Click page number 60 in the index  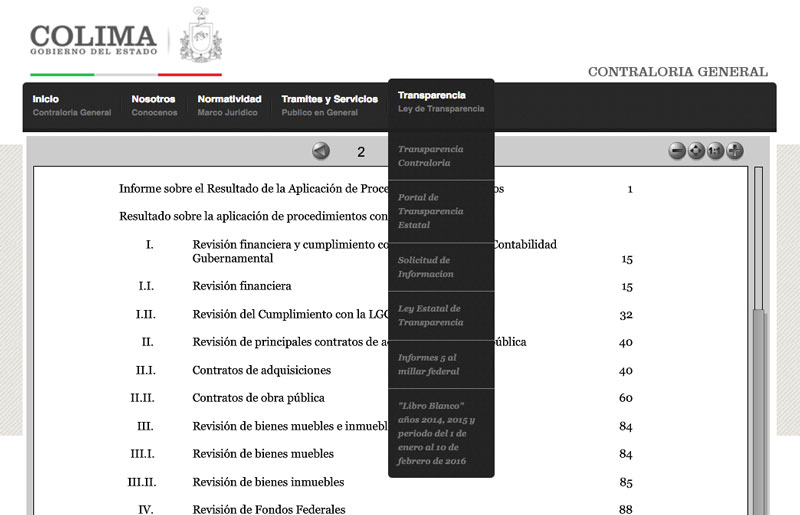[626, 398]
